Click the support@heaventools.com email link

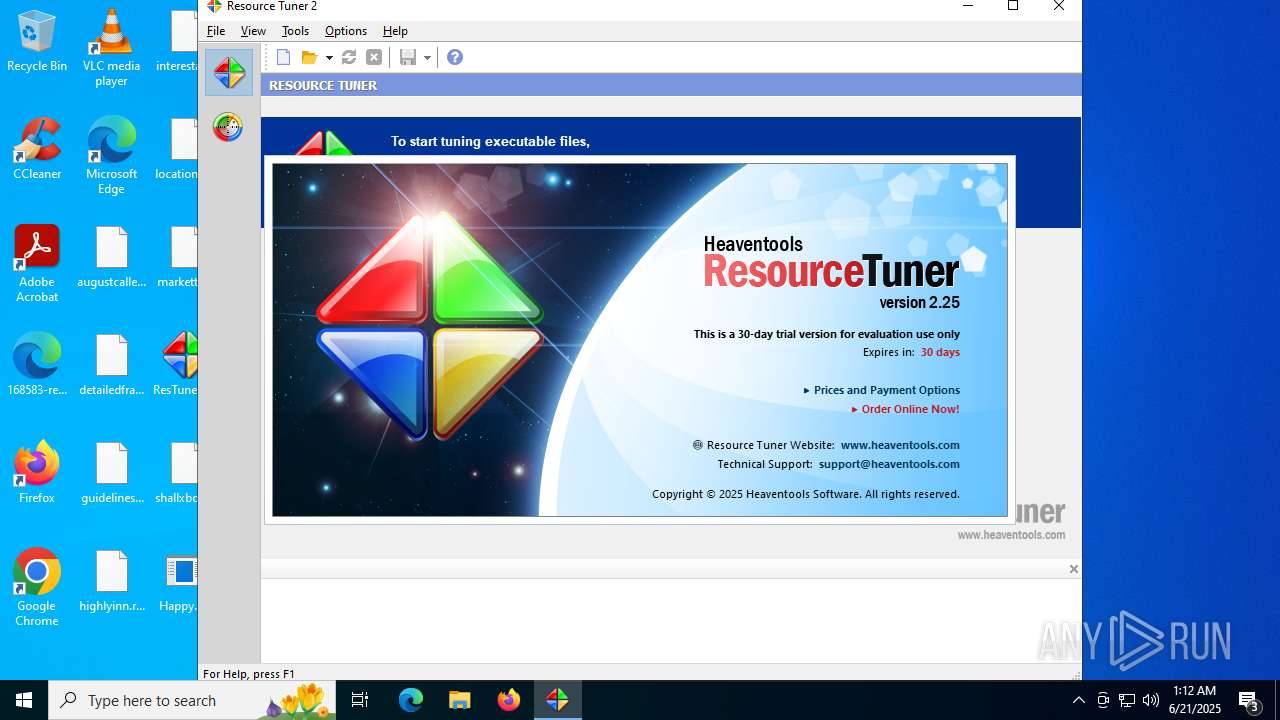[x=889, y=464]
